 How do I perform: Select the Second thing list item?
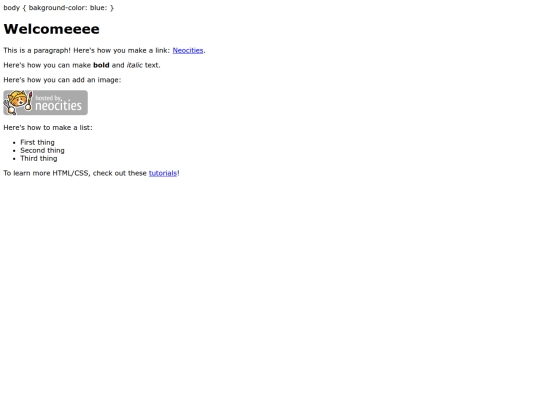pyautogui.click(x=42, y=150)
